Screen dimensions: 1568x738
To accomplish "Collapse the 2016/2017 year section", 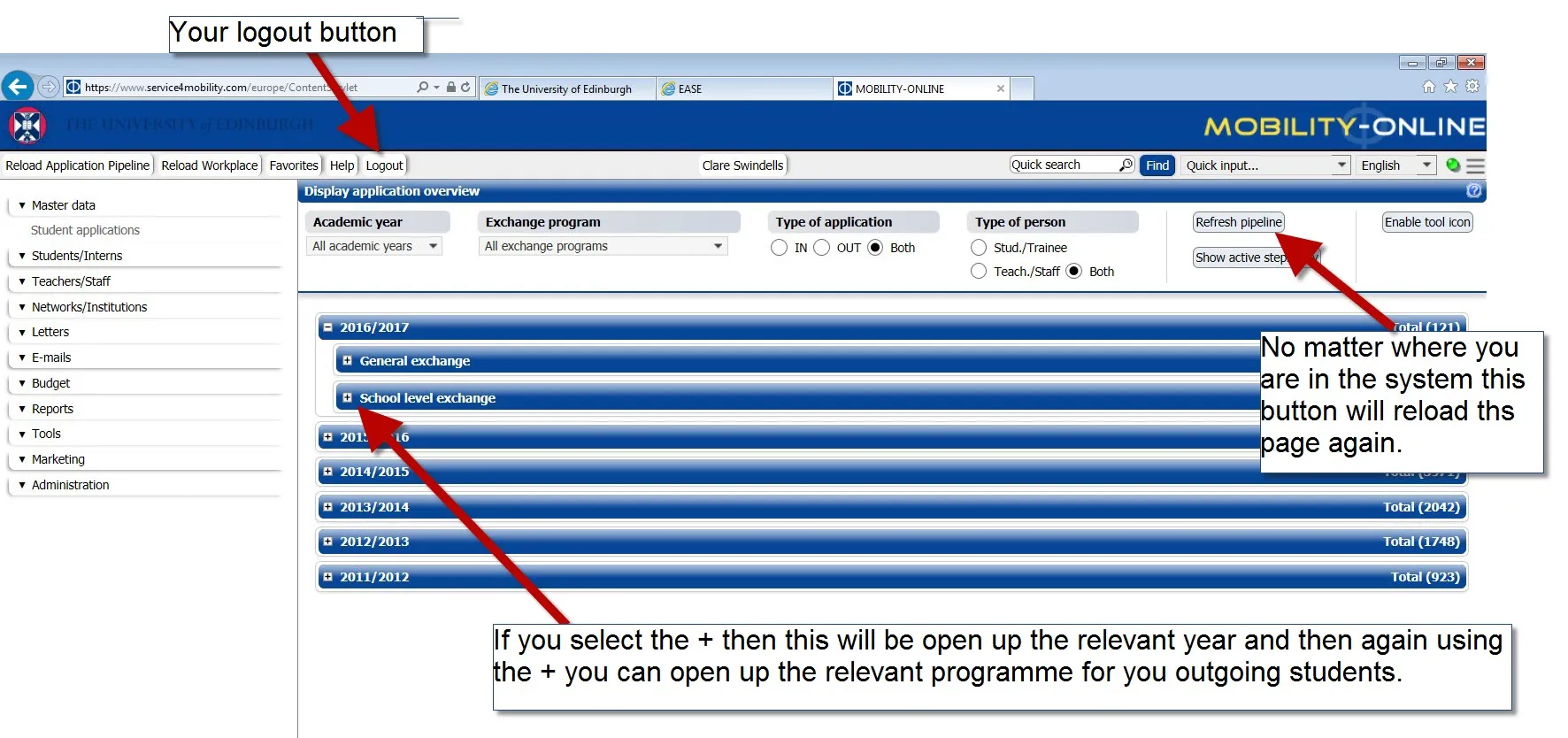I will (x=328, y=327).
